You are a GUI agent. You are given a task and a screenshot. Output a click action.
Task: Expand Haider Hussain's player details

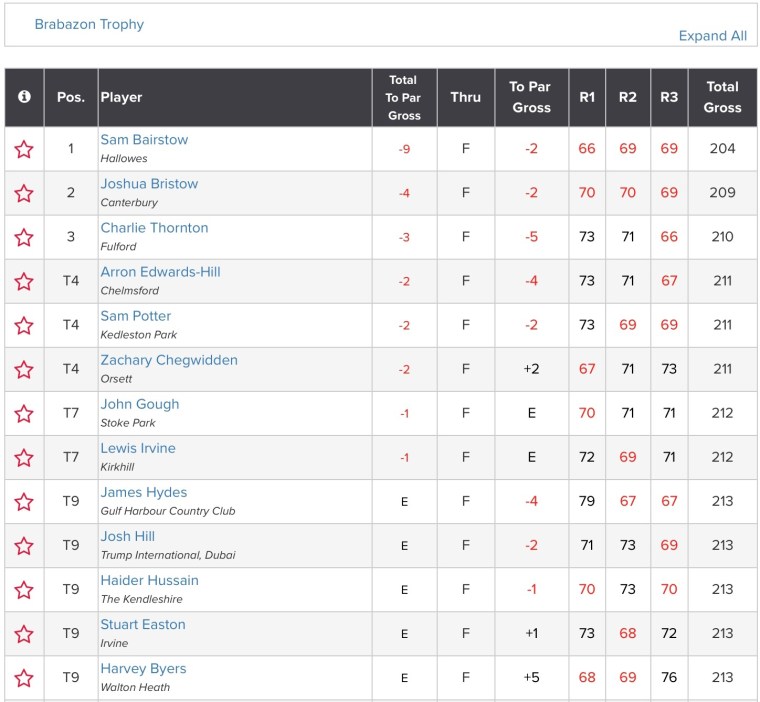[x=149, y=580]
